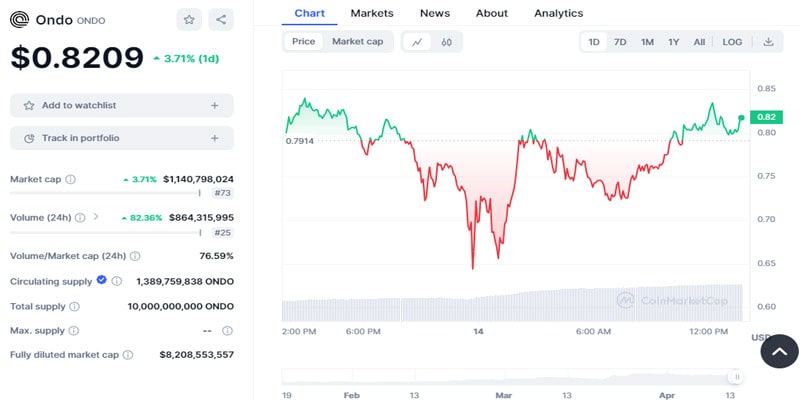The width and height of the screenshot is (800, 400).
Task: Star Ondo as a favorite
Action: pyautogui.click(x=189, y=20)
